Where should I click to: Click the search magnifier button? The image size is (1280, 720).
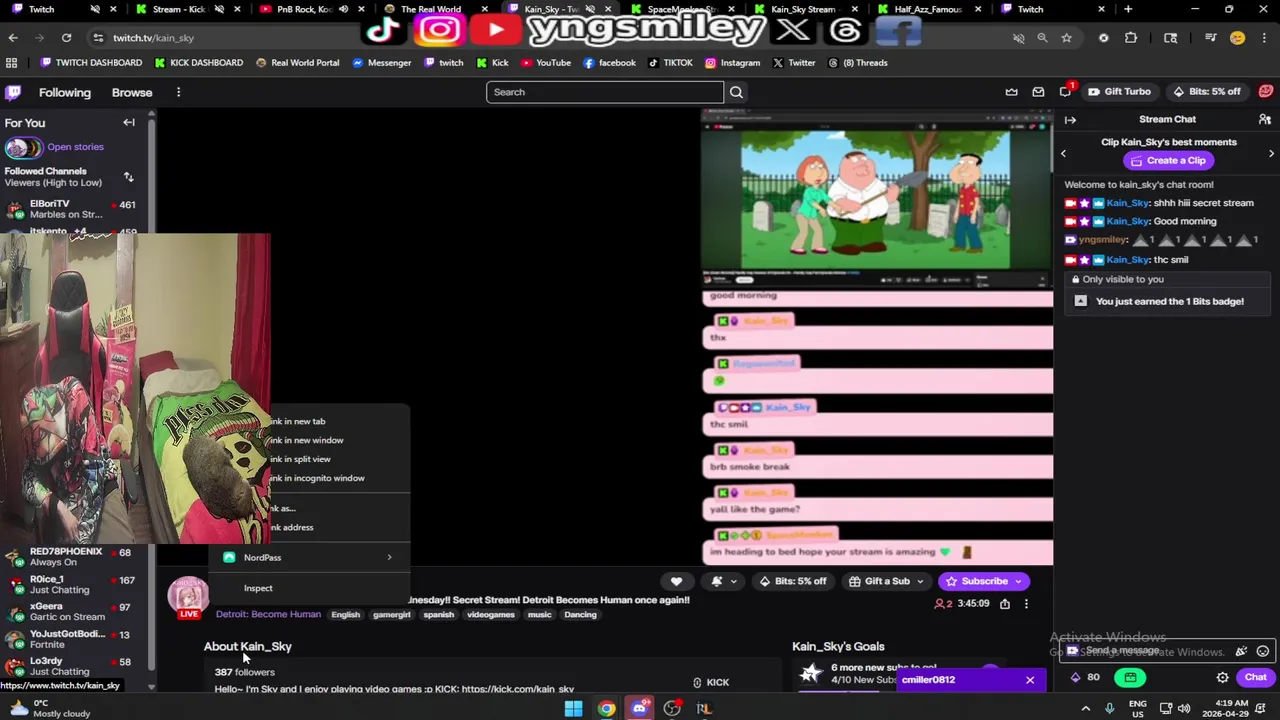pos(736,92)
